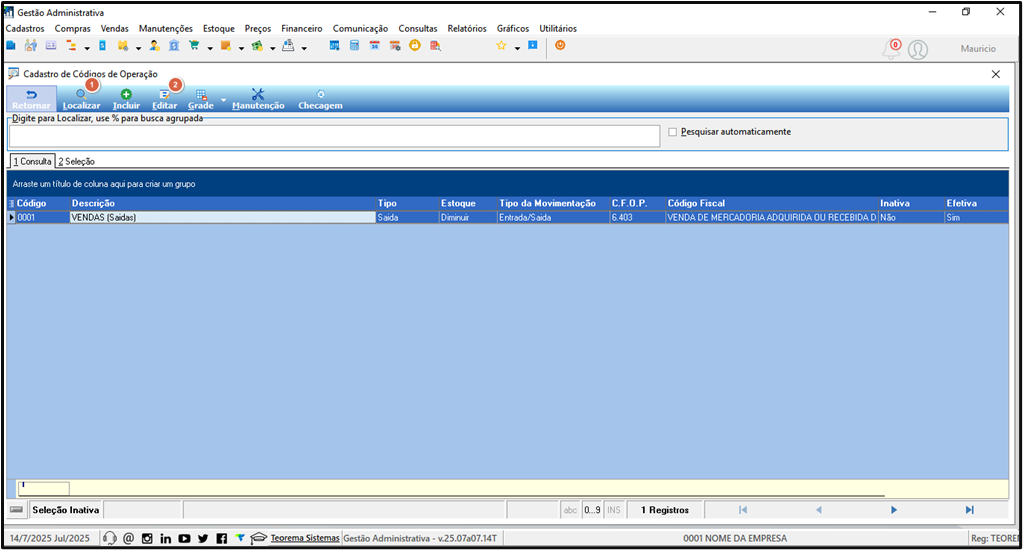Sort by the Descrição column header
This screenshot has height=550, width=1023.
click(x=222, y=204)
